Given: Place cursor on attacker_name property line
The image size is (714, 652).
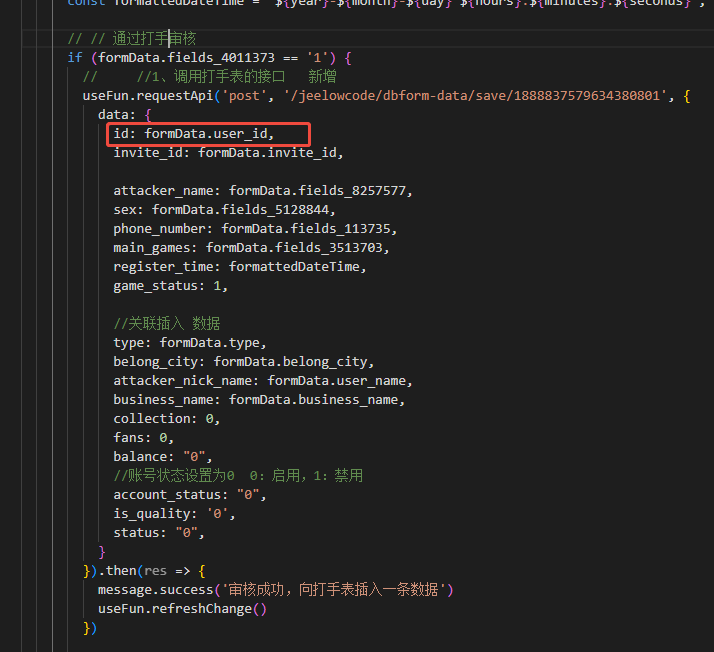Looking at the screenshot, I should click(x=262, y=191).
